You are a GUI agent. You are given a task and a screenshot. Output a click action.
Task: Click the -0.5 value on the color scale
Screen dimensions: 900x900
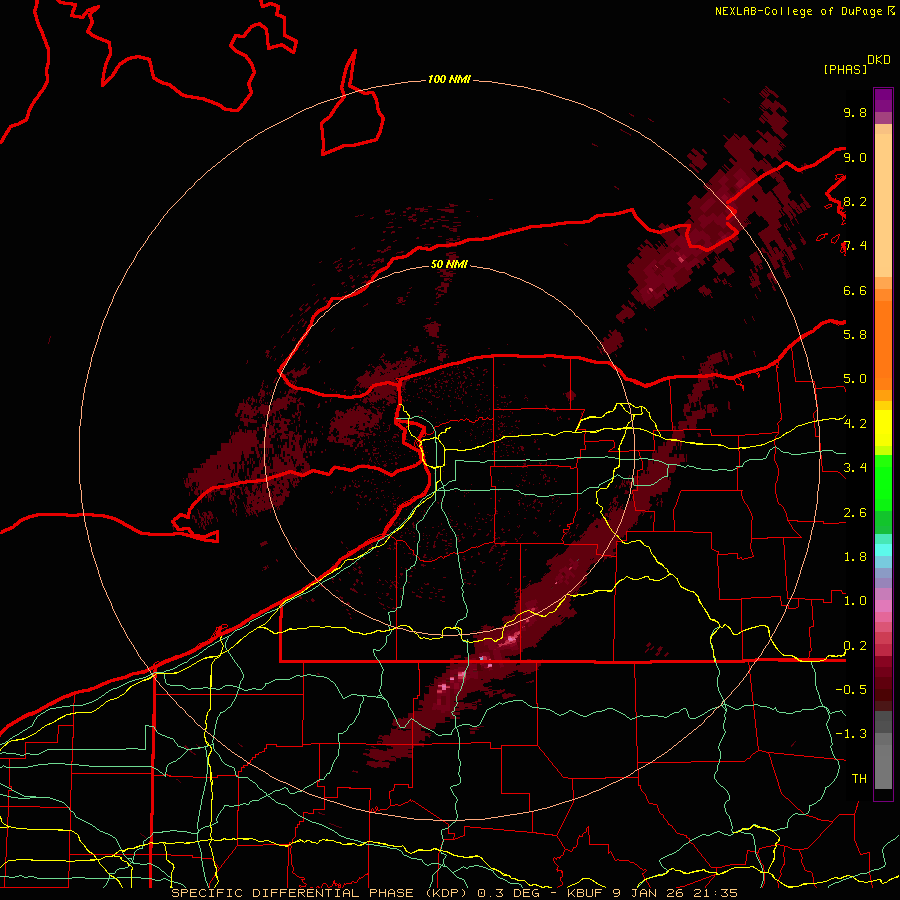point(851,690)
